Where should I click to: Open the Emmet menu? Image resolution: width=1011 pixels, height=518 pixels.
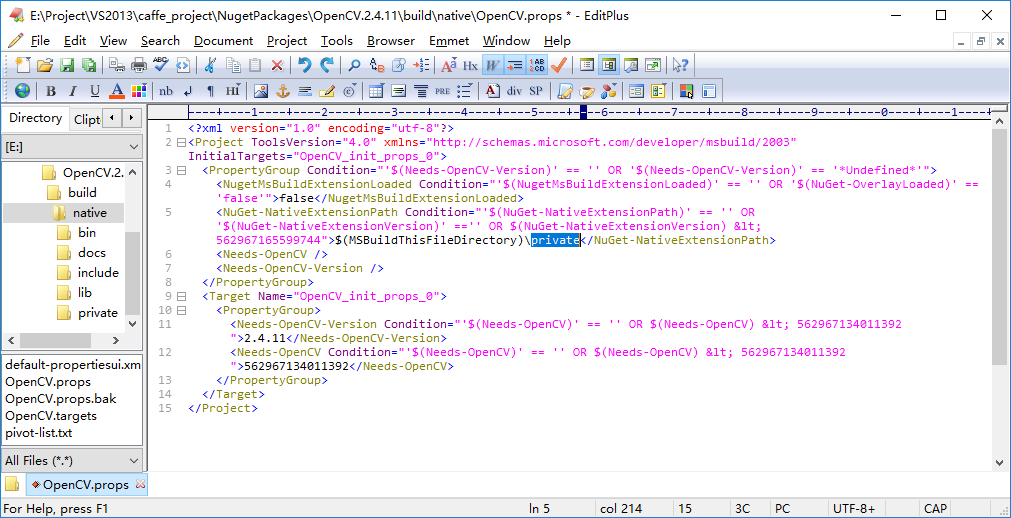point(449,41)
